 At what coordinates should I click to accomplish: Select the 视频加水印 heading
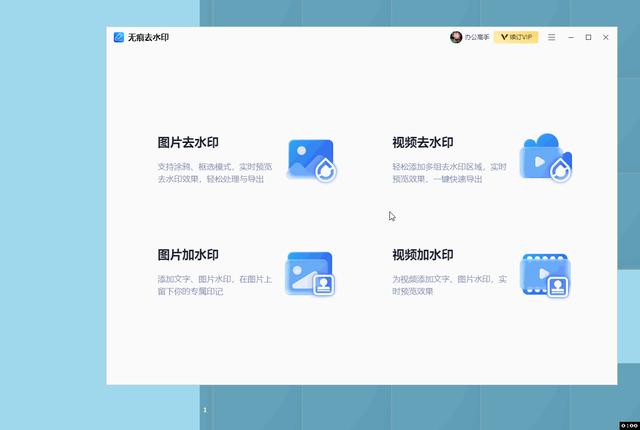point(423,255)
